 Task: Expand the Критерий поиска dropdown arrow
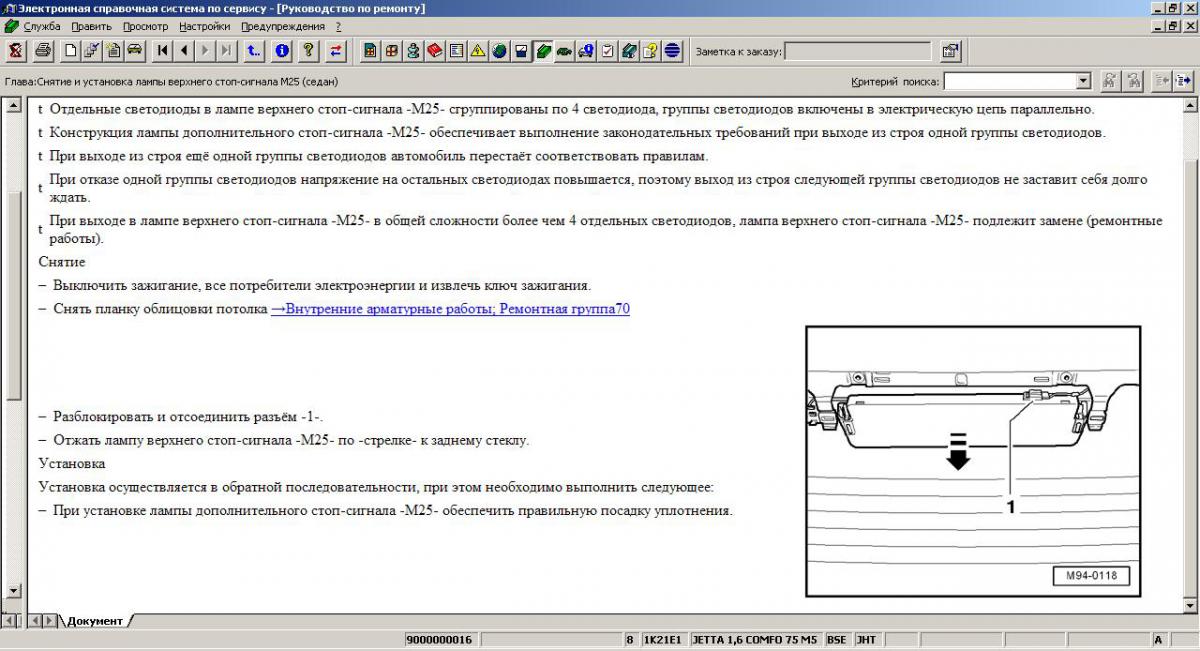(1083, 81)
